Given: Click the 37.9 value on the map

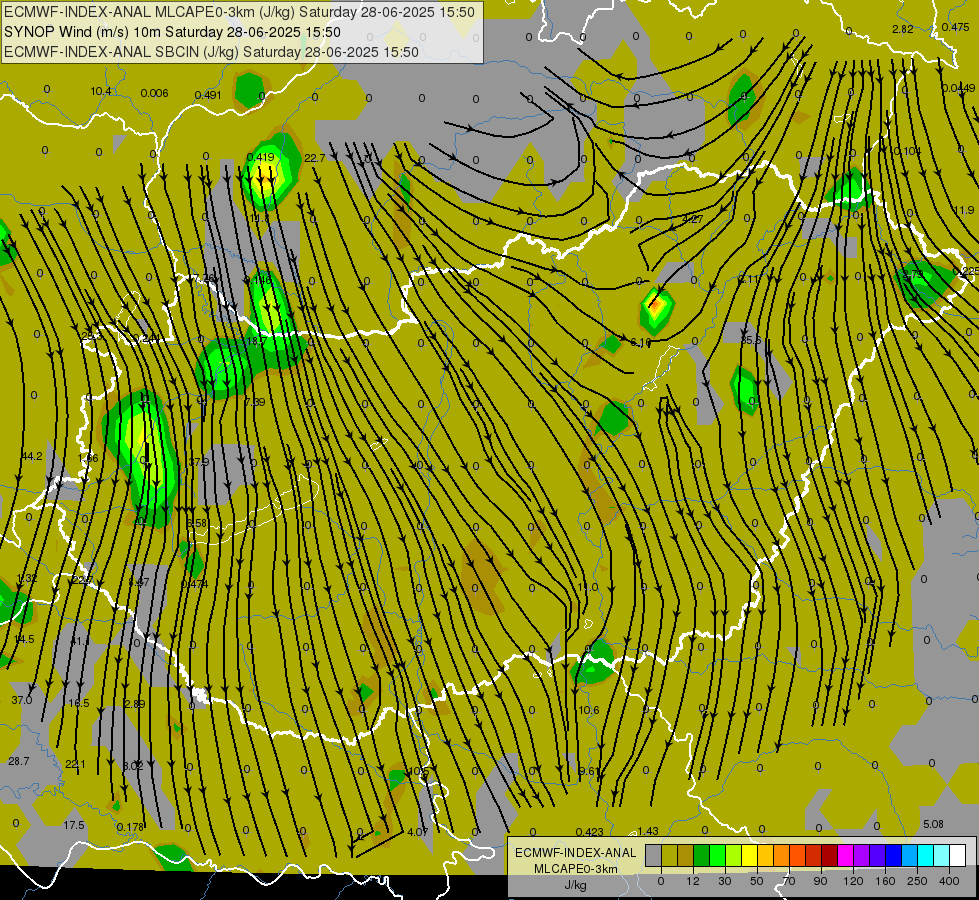Looking at the screenshot, I should (x=199, y=462).
